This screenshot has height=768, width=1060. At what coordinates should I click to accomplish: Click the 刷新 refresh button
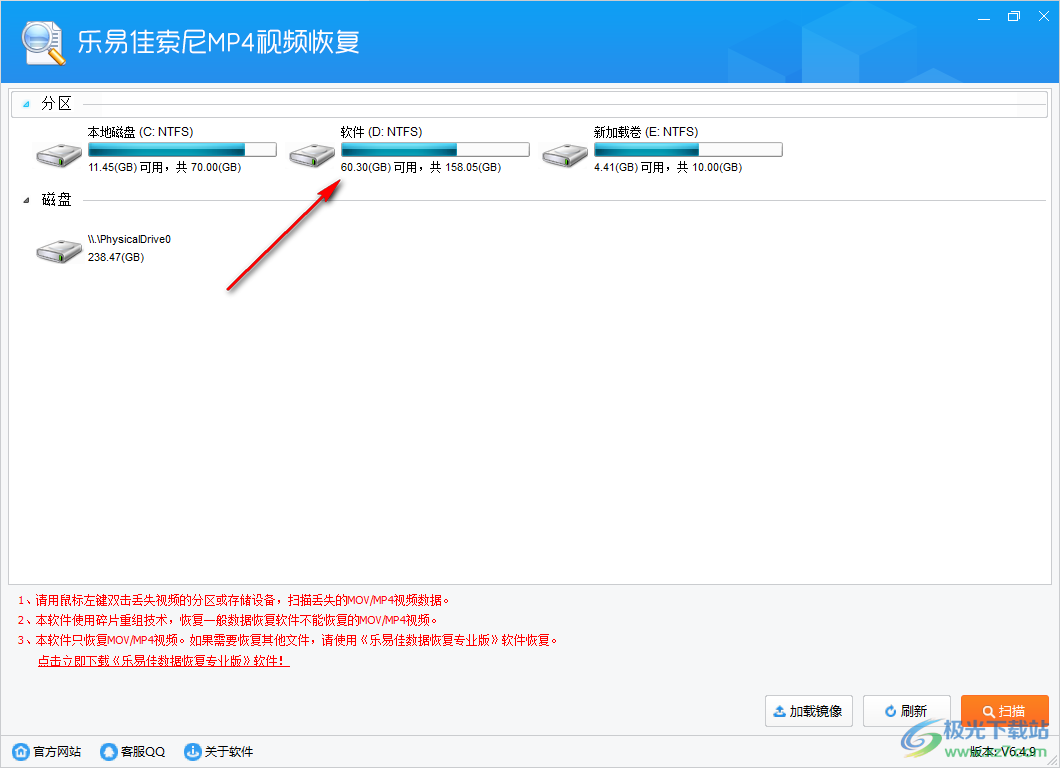pos(907,711)
